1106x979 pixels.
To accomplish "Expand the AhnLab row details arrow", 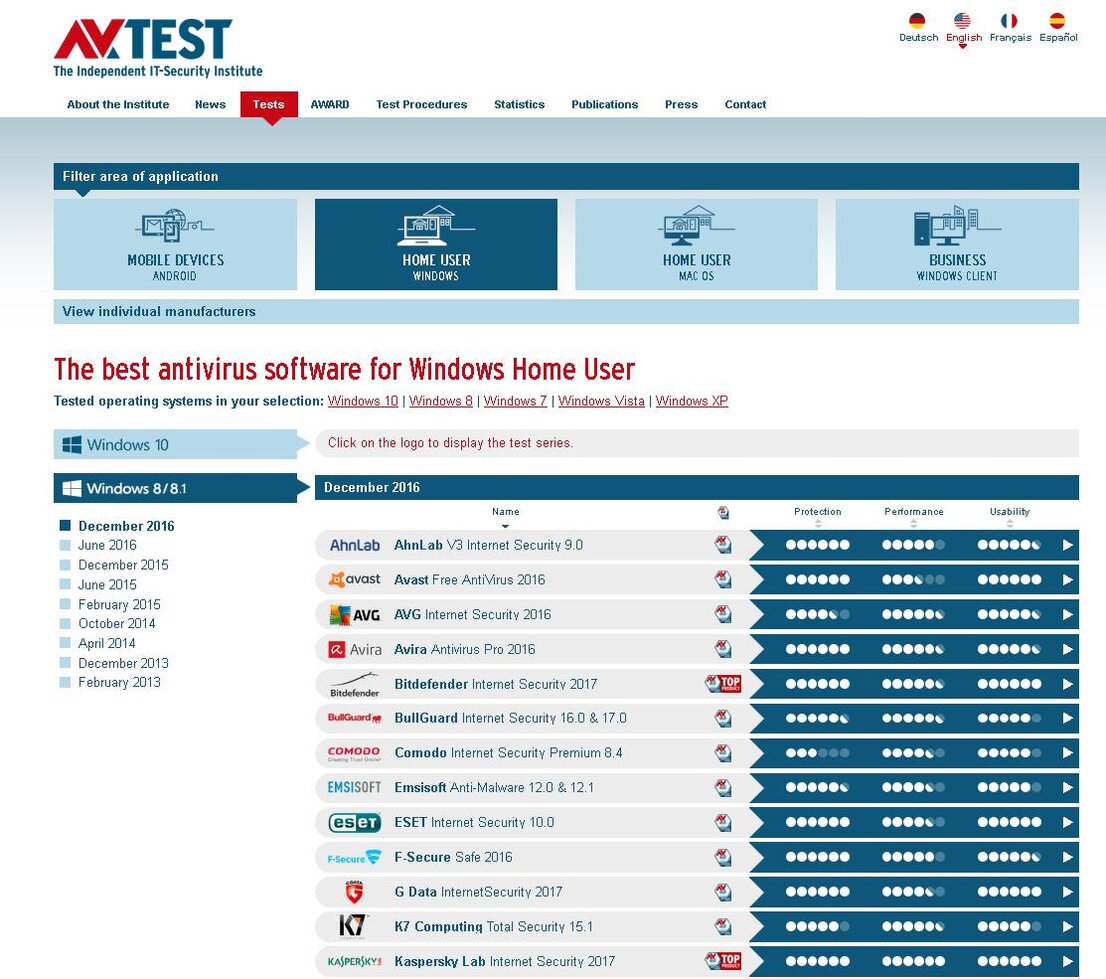I will (1068, 544).
